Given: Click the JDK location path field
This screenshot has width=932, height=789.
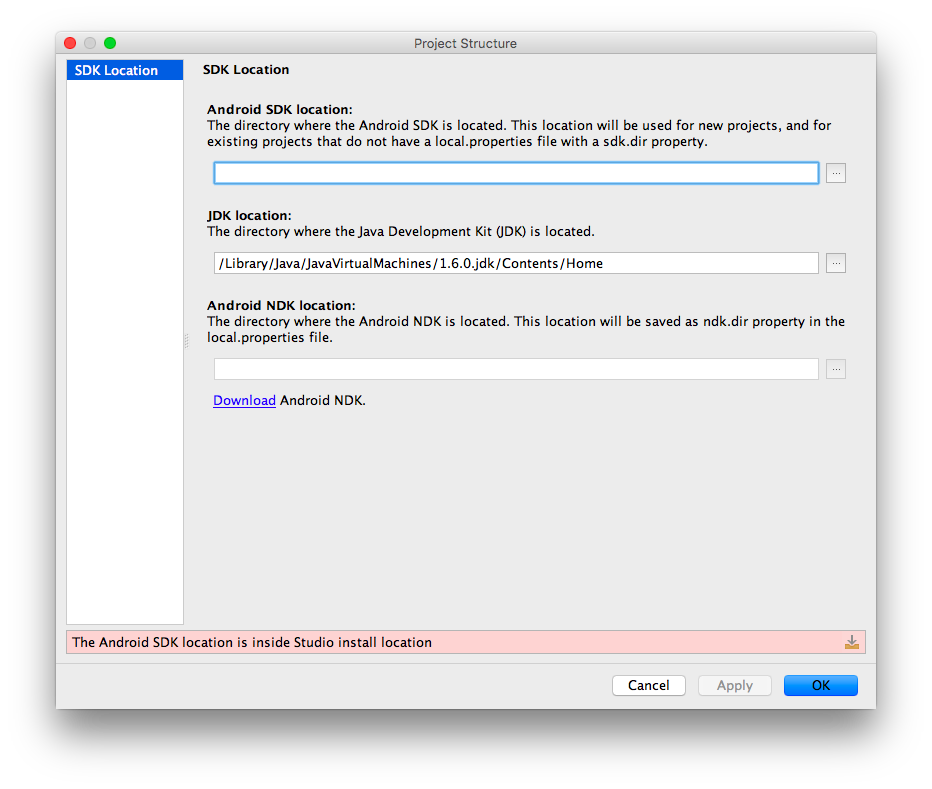Looking at the screenshot, I should point(516,263).
